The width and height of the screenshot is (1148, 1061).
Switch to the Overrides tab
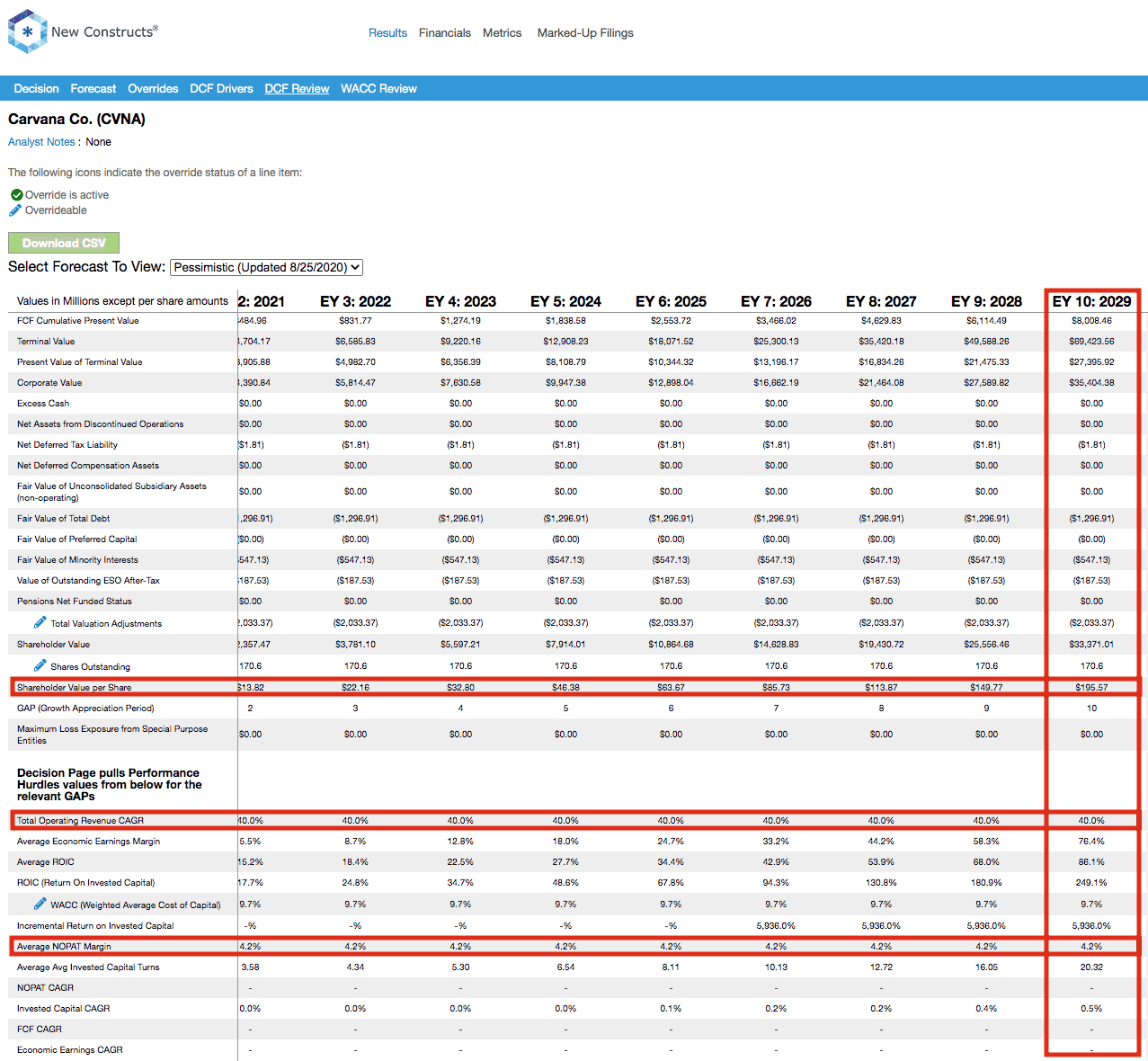[x=153, y=88]
